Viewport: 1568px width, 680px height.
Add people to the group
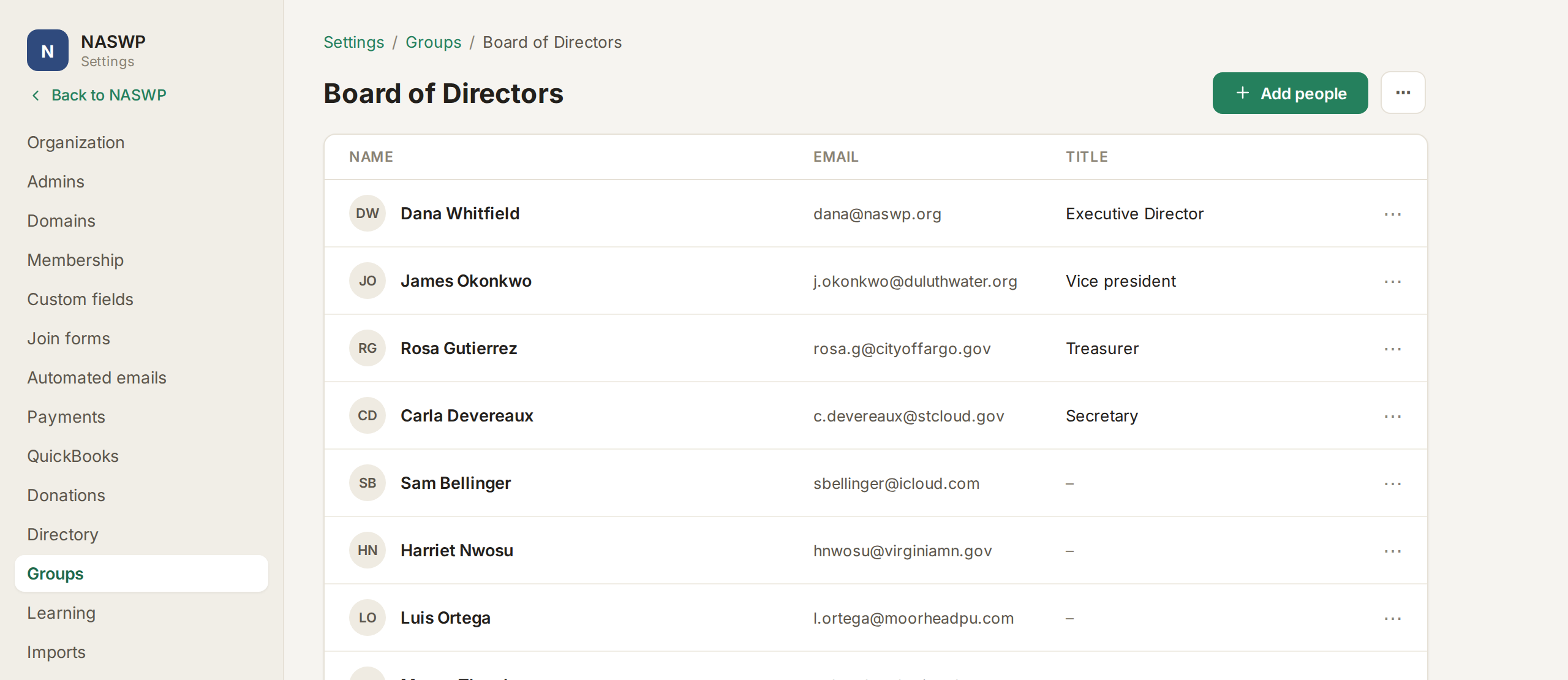click(x=1290, y=93)
